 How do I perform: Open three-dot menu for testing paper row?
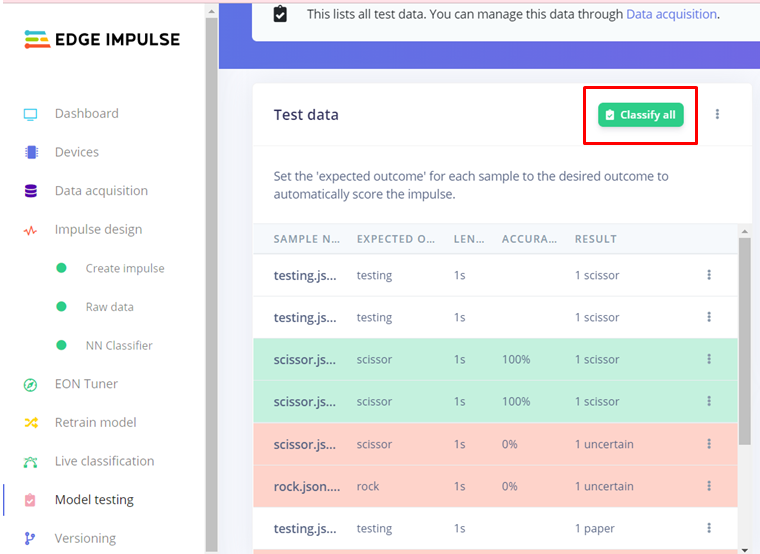(x=709, y=528)
